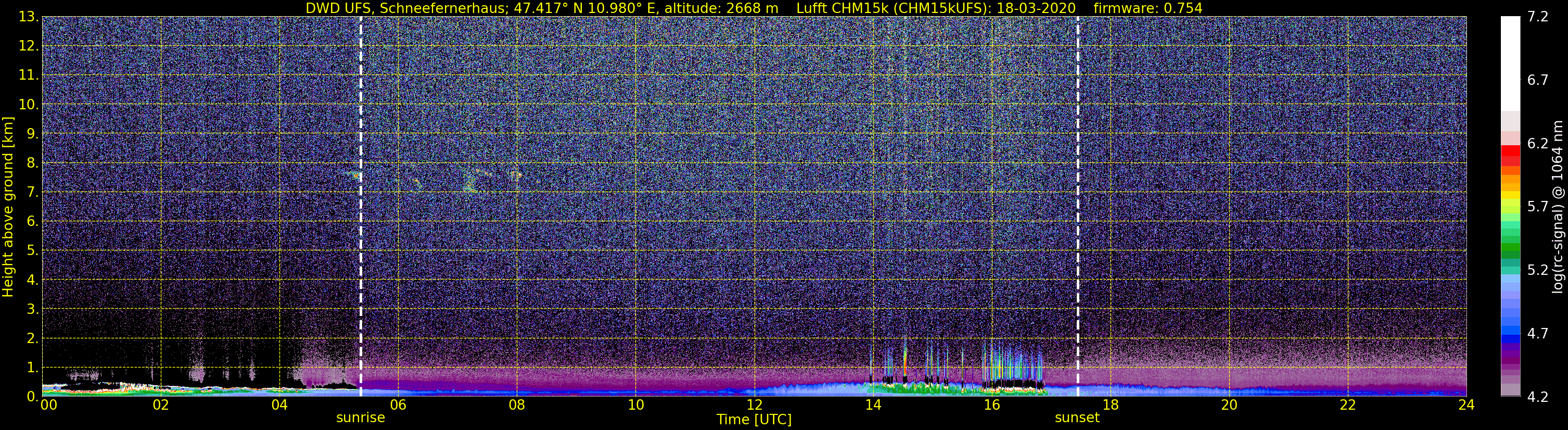The width and height of the screenshot is (1568, 430).
Task: Click the time axis tick '10'
Action: click(x=635, y=406)
